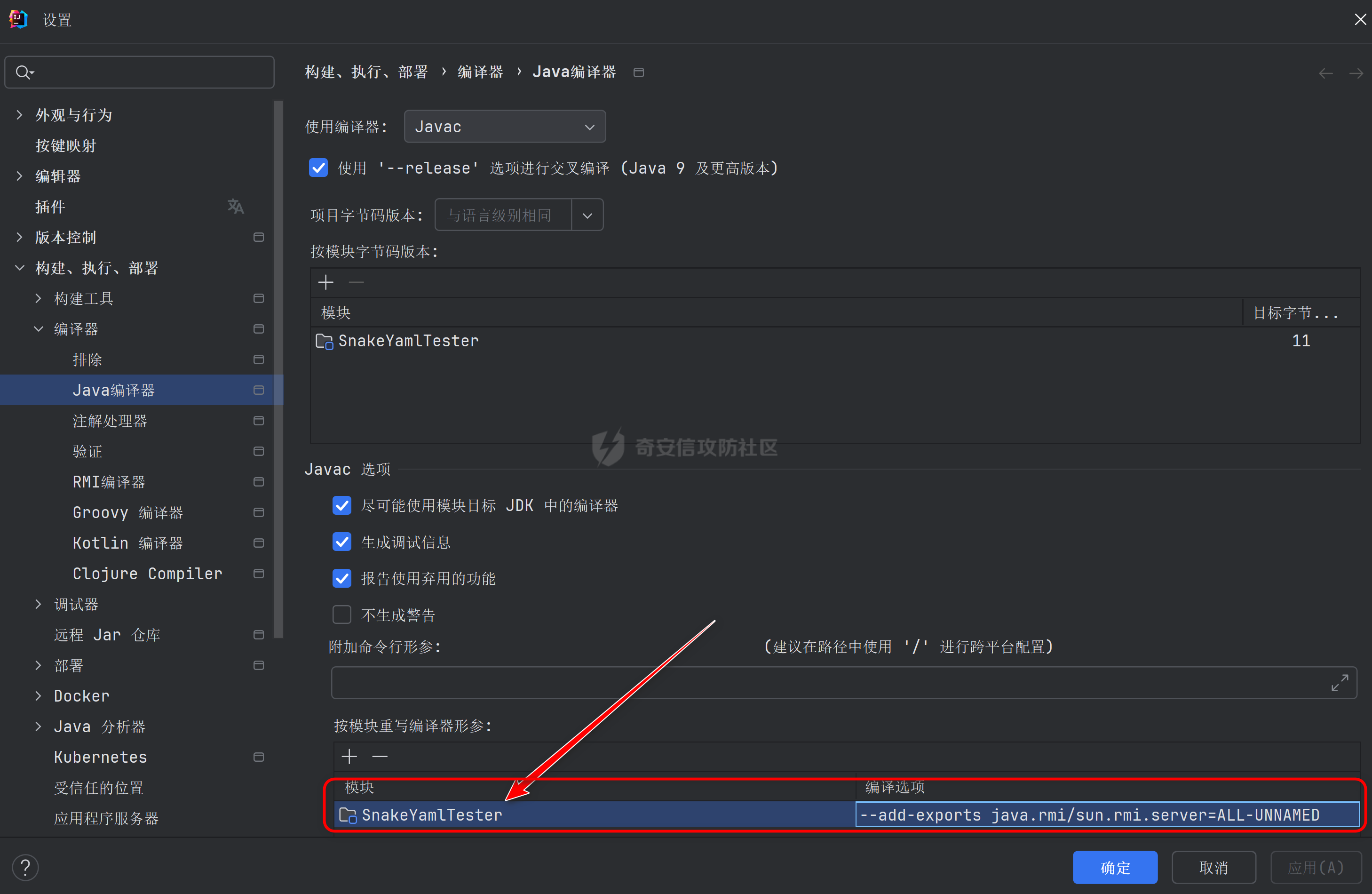The width and height of the screenshot is (1372, 894).
Task: Click the --add-exports compile option cell
Action: click(1107, 814)
